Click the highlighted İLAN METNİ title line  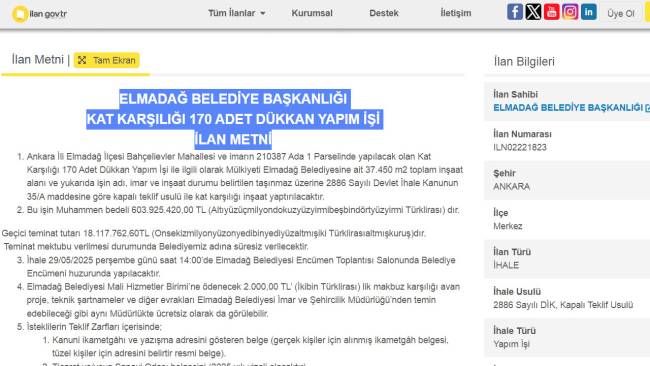tap(233, 139)
